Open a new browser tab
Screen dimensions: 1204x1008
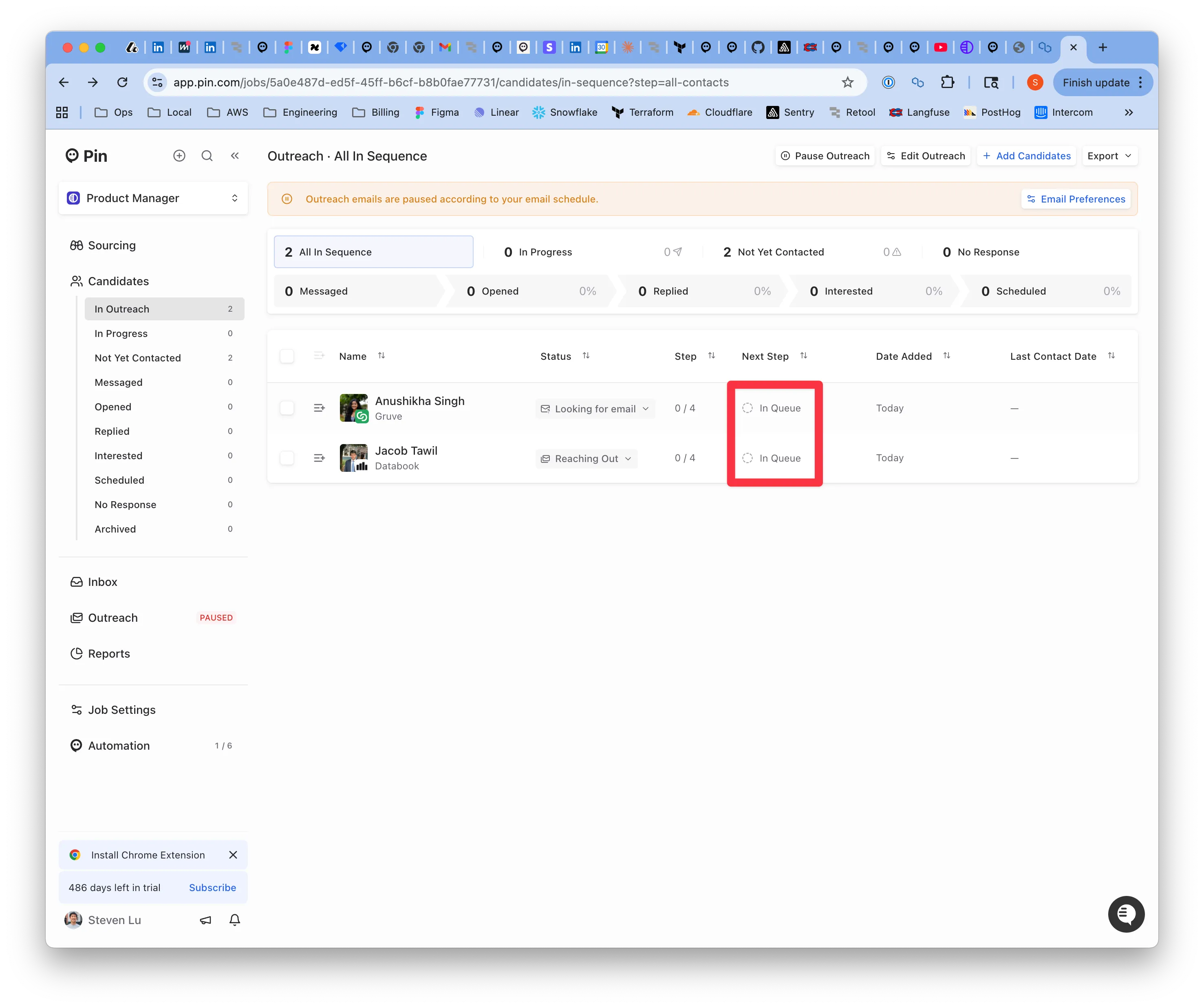(1102, 48)
